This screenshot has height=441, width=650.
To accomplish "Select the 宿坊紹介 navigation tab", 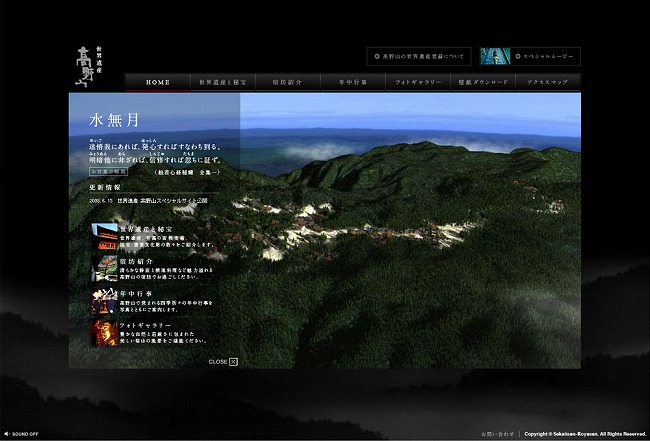I will [x=287, y=82].
